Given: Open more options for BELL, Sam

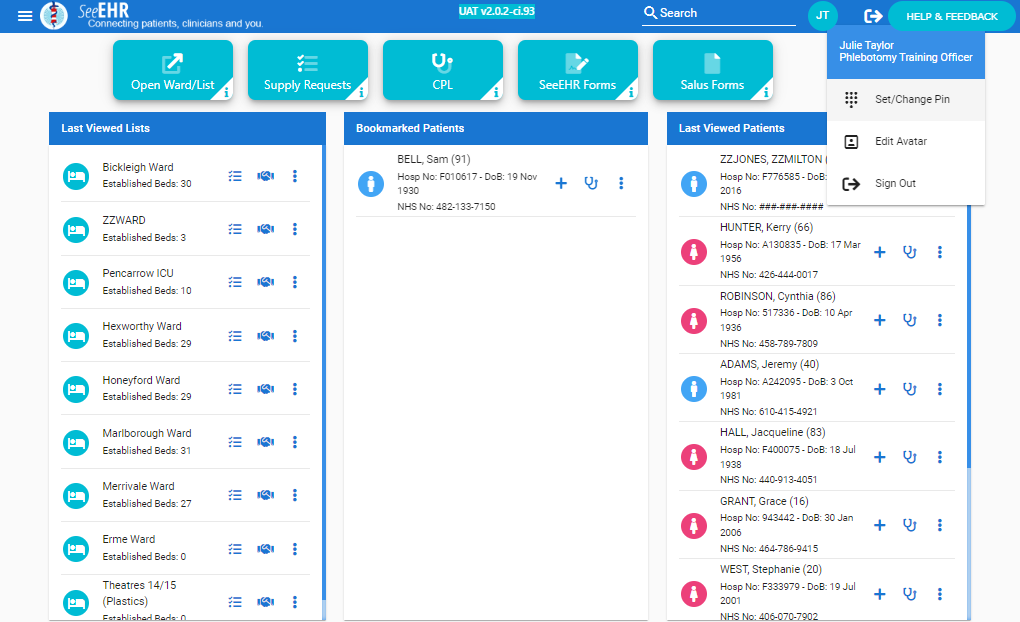Looking at the screenshot, I should (x=621, y=183).
